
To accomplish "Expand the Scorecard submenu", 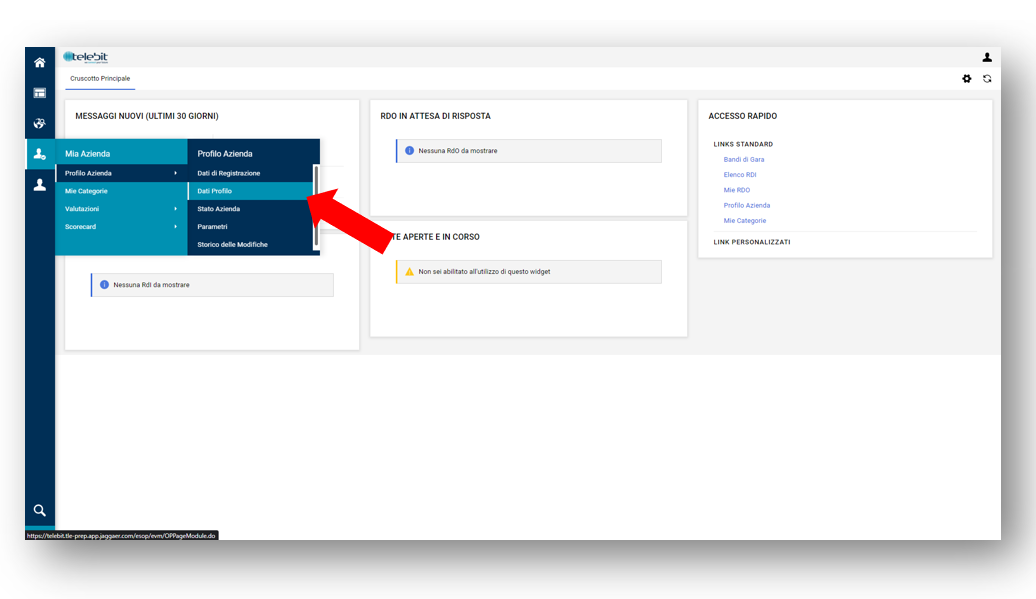I will tap(121, 227).
